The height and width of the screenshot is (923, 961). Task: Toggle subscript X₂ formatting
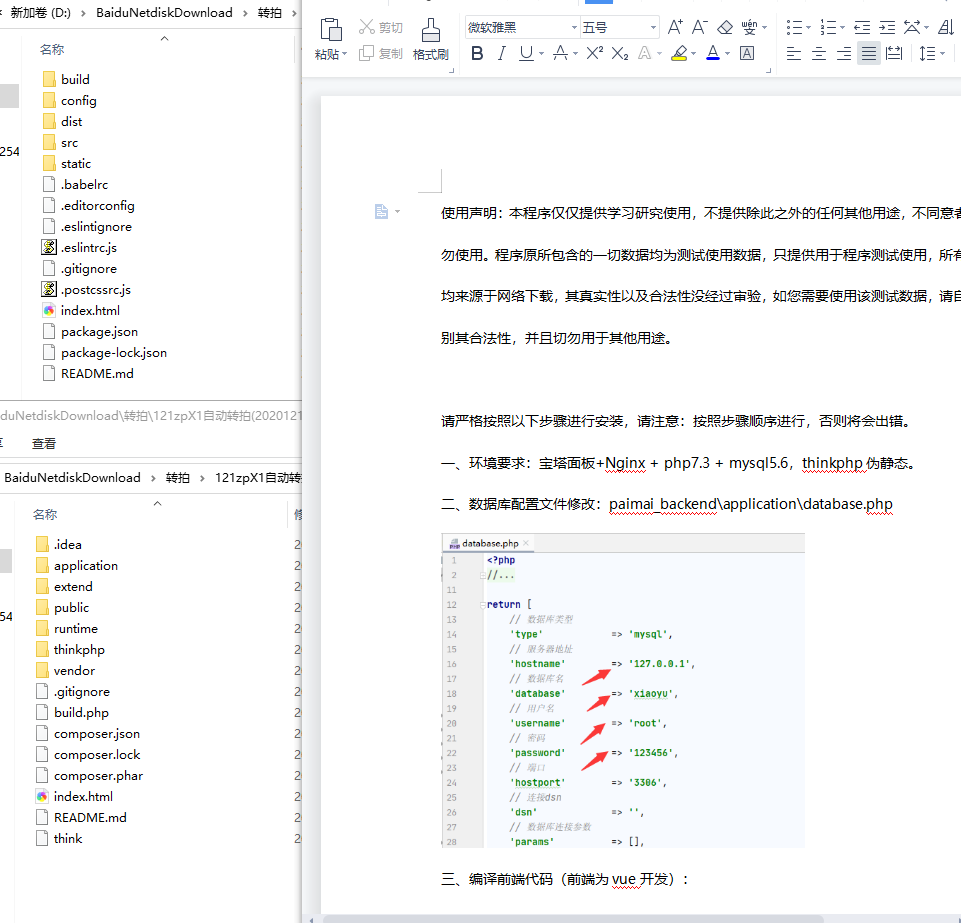620,53
